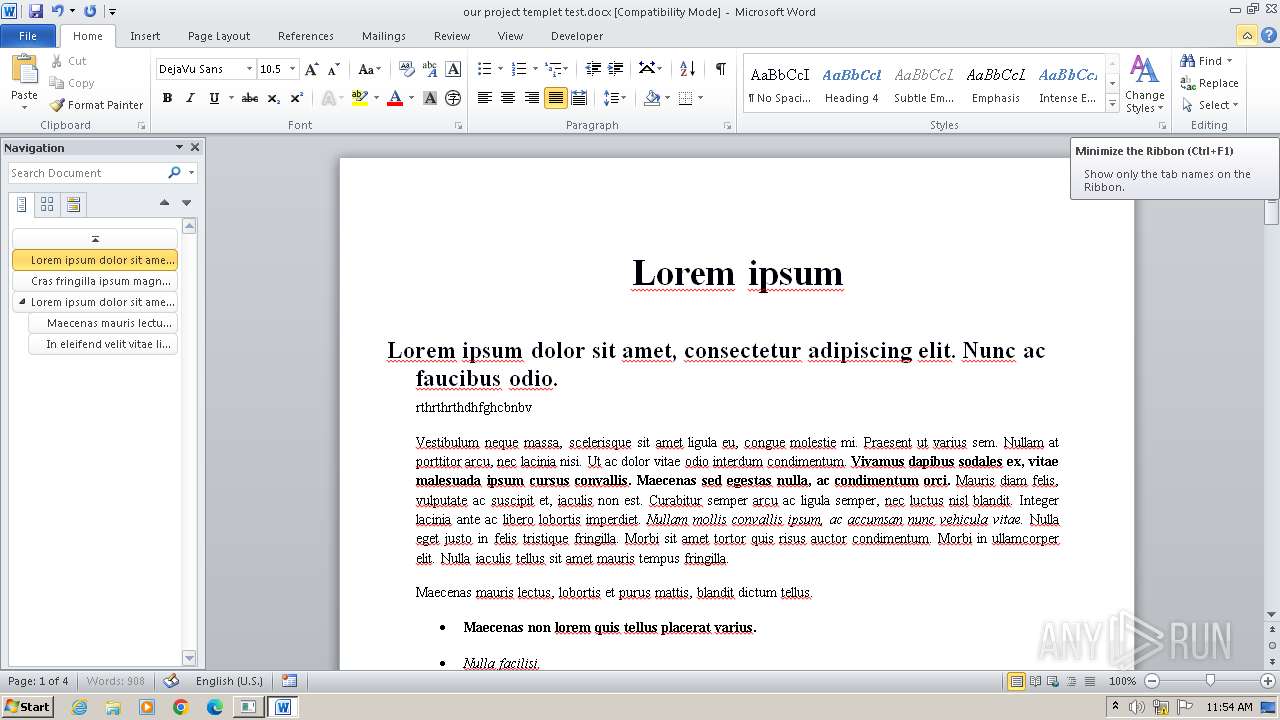Apply the No Spacing style
Screen dimensions: 1280x720
pyautogui.click(x=780, y=85)
